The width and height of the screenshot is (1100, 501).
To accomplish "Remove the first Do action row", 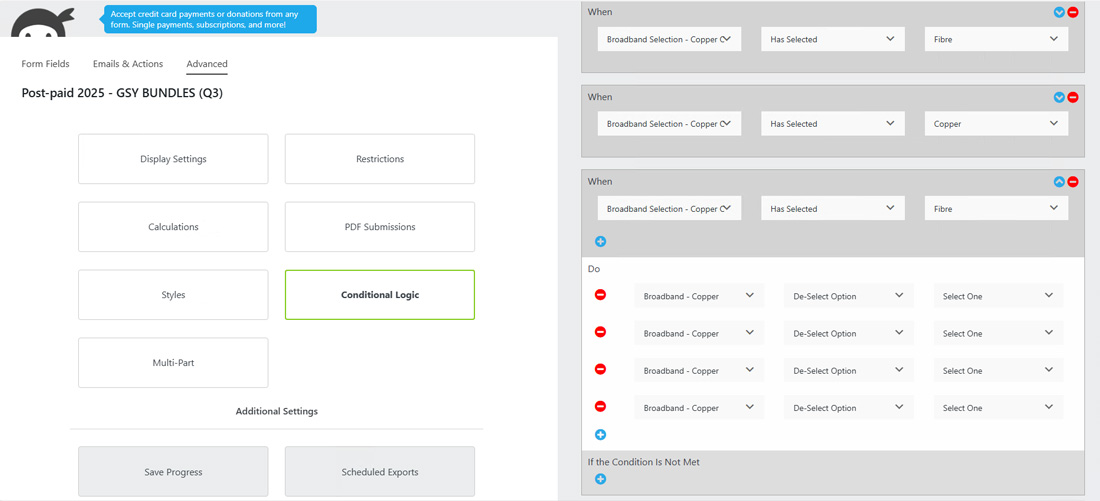I will point(600,295).
